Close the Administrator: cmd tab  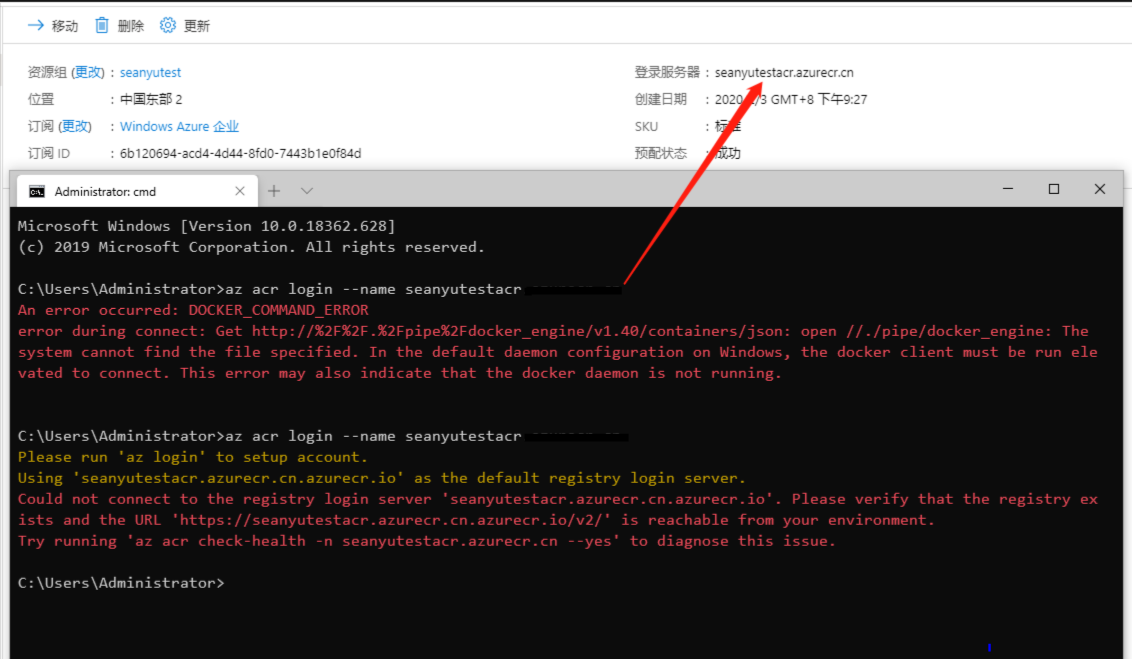[x=240, y=191]
